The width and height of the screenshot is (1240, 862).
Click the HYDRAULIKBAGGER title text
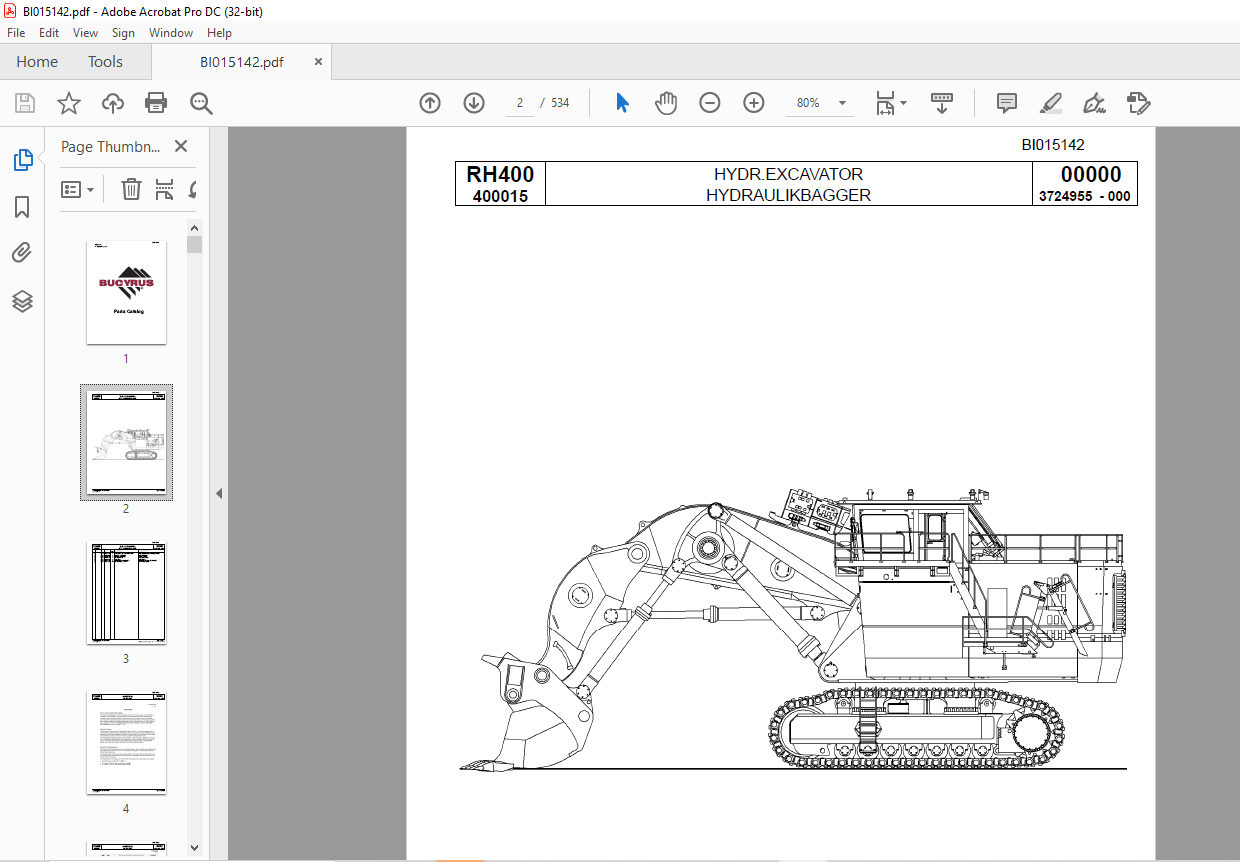pos(788,195)
